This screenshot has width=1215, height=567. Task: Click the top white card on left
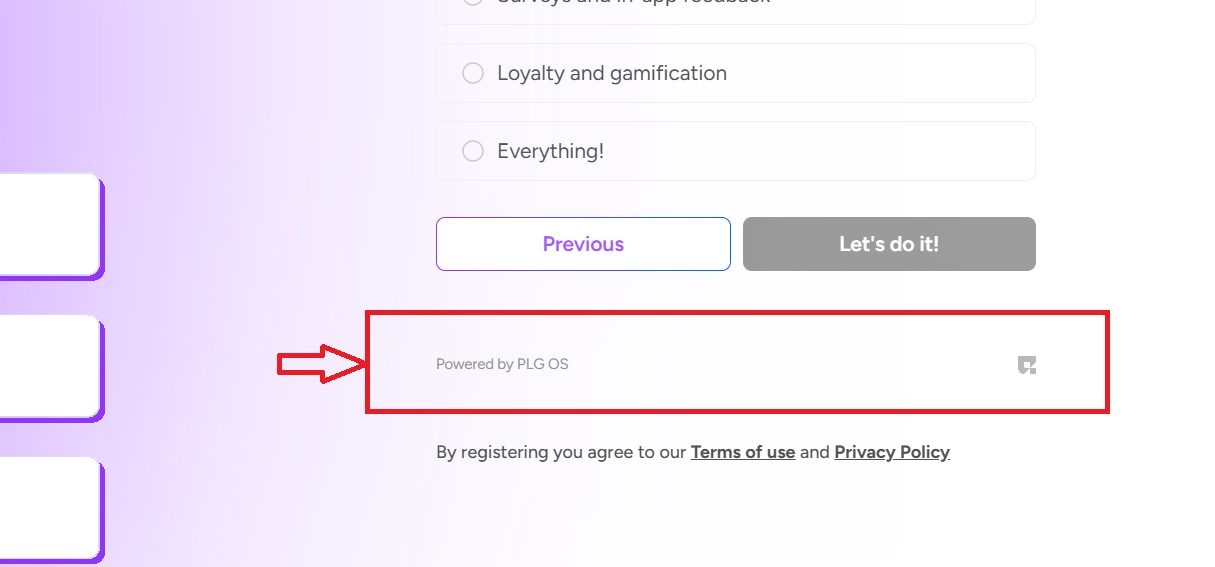tap(50, 225)
